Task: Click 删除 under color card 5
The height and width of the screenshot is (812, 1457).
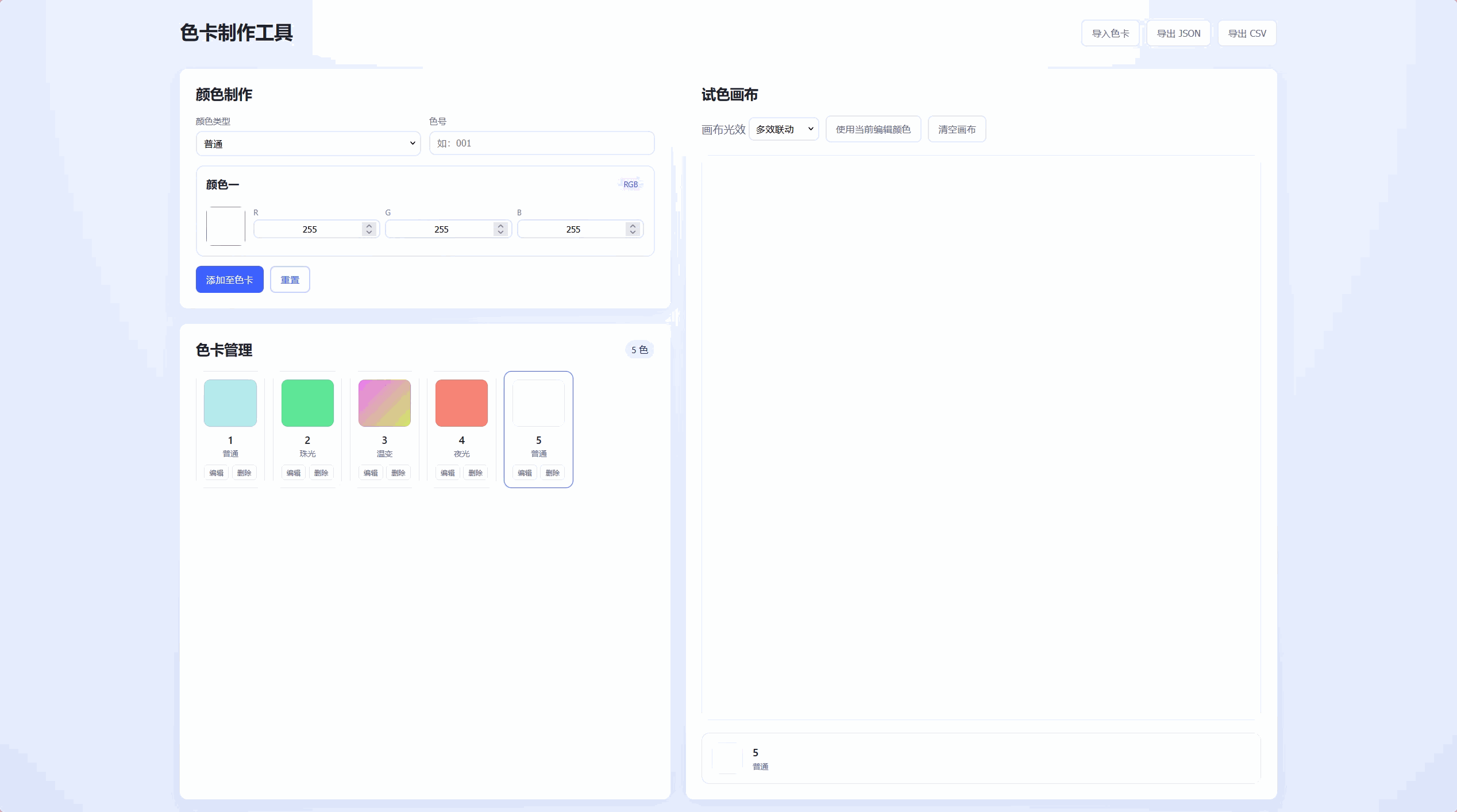Action: 552,473
